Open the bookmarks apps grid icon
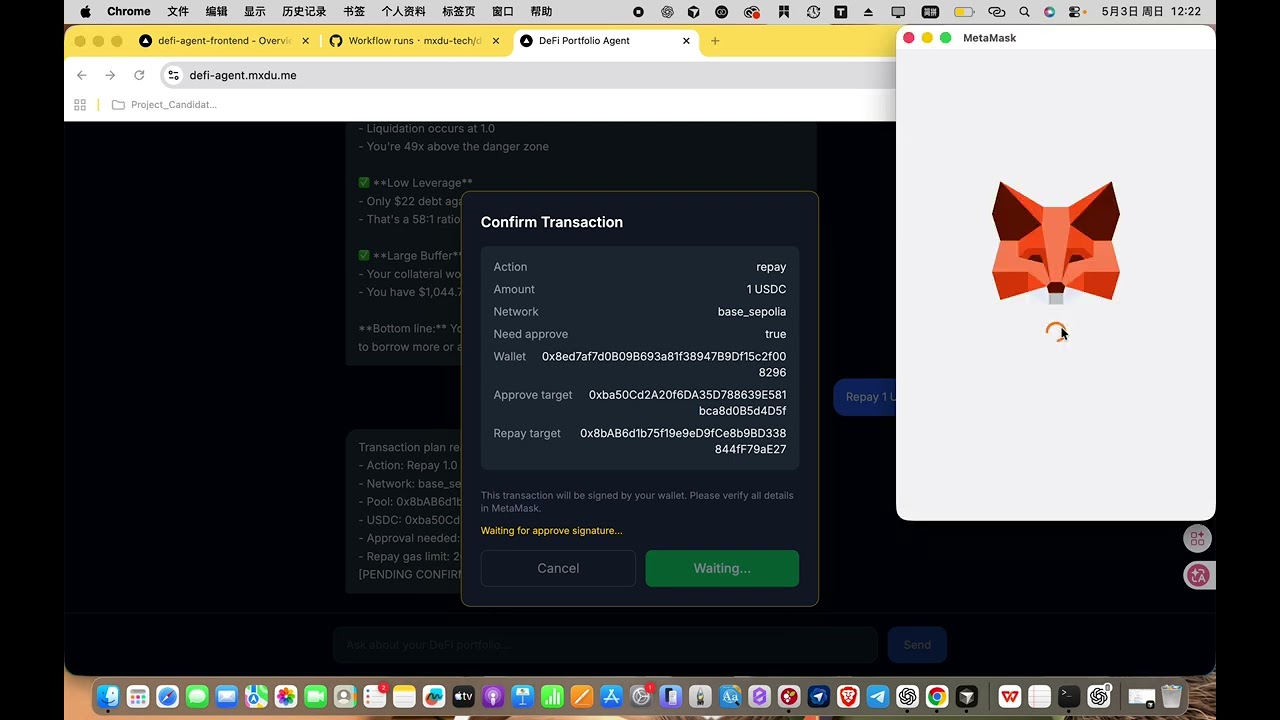The image size is (1280, 720). pyautogui.click(x=80, y=104)
